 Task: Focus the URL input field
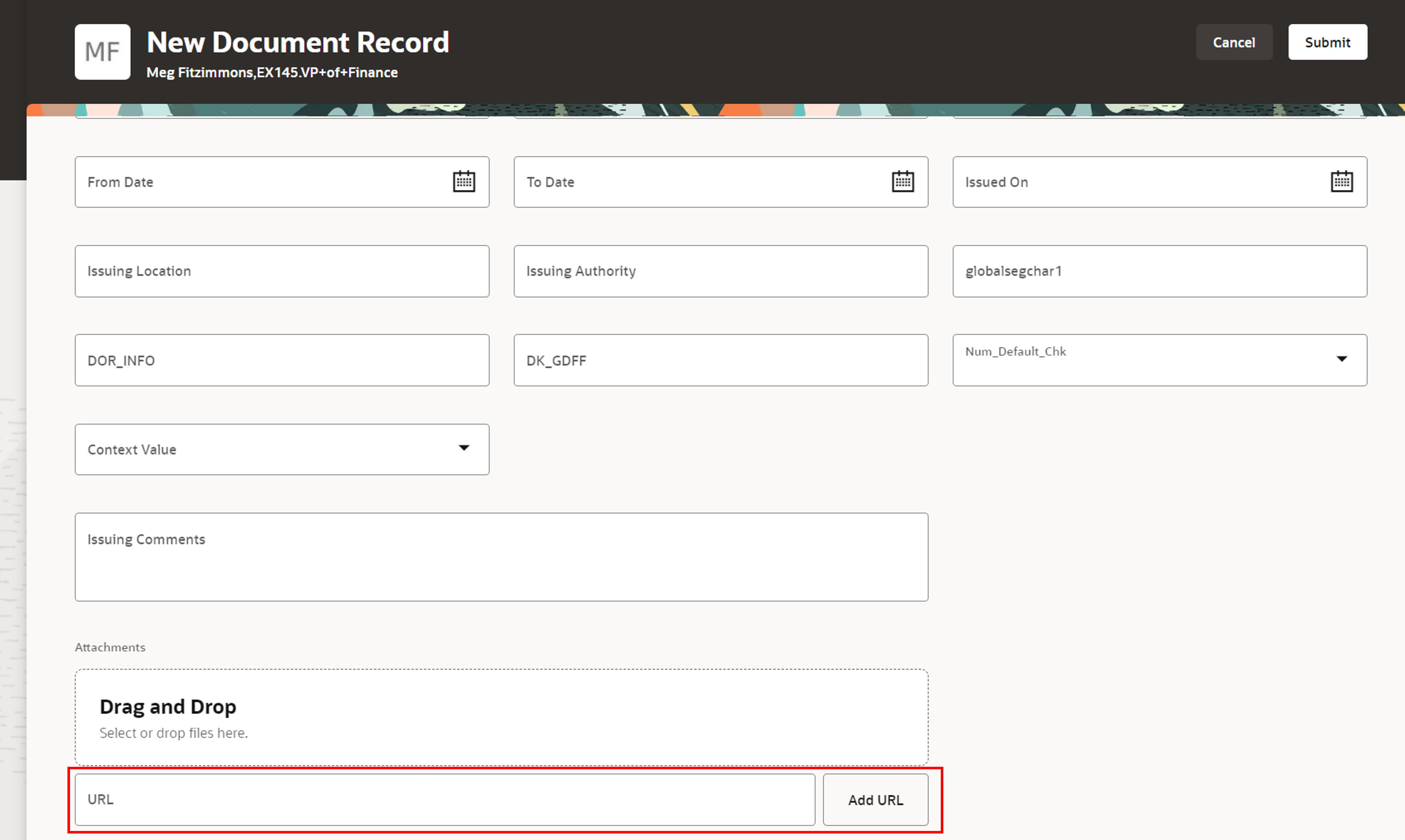[x=444, y=799]
